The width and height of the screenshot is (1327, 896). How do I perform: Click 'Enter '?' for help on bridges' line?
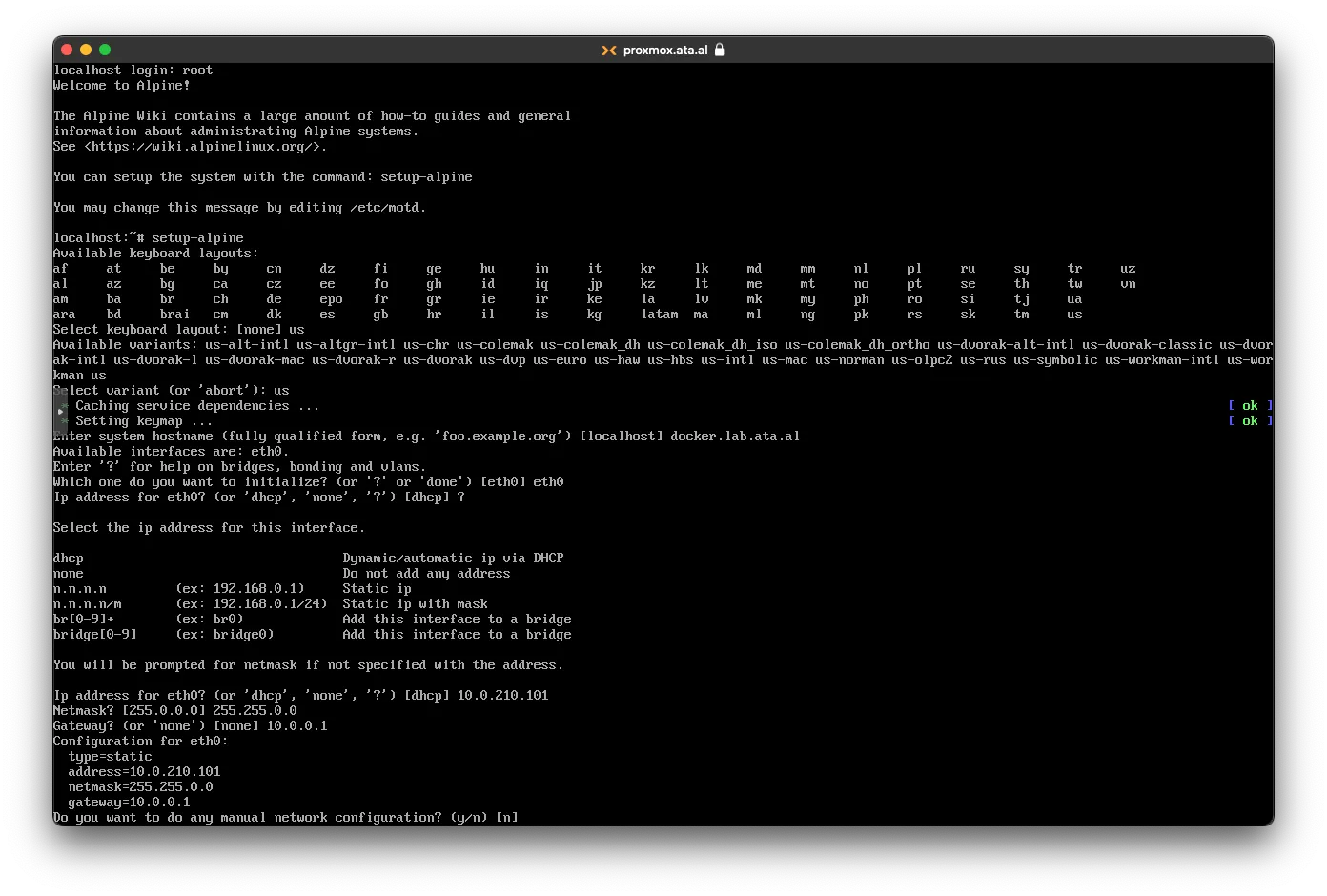click(240, 467)
